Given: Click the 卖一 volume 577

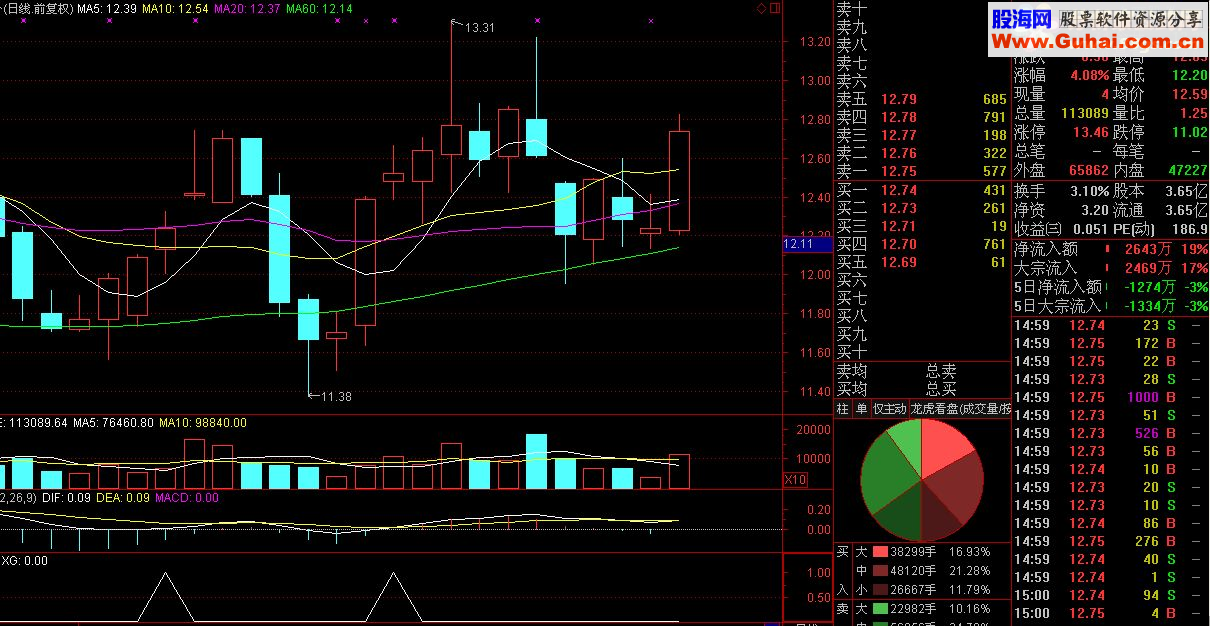Looking at the screenshot, I should tap(994, 171).
